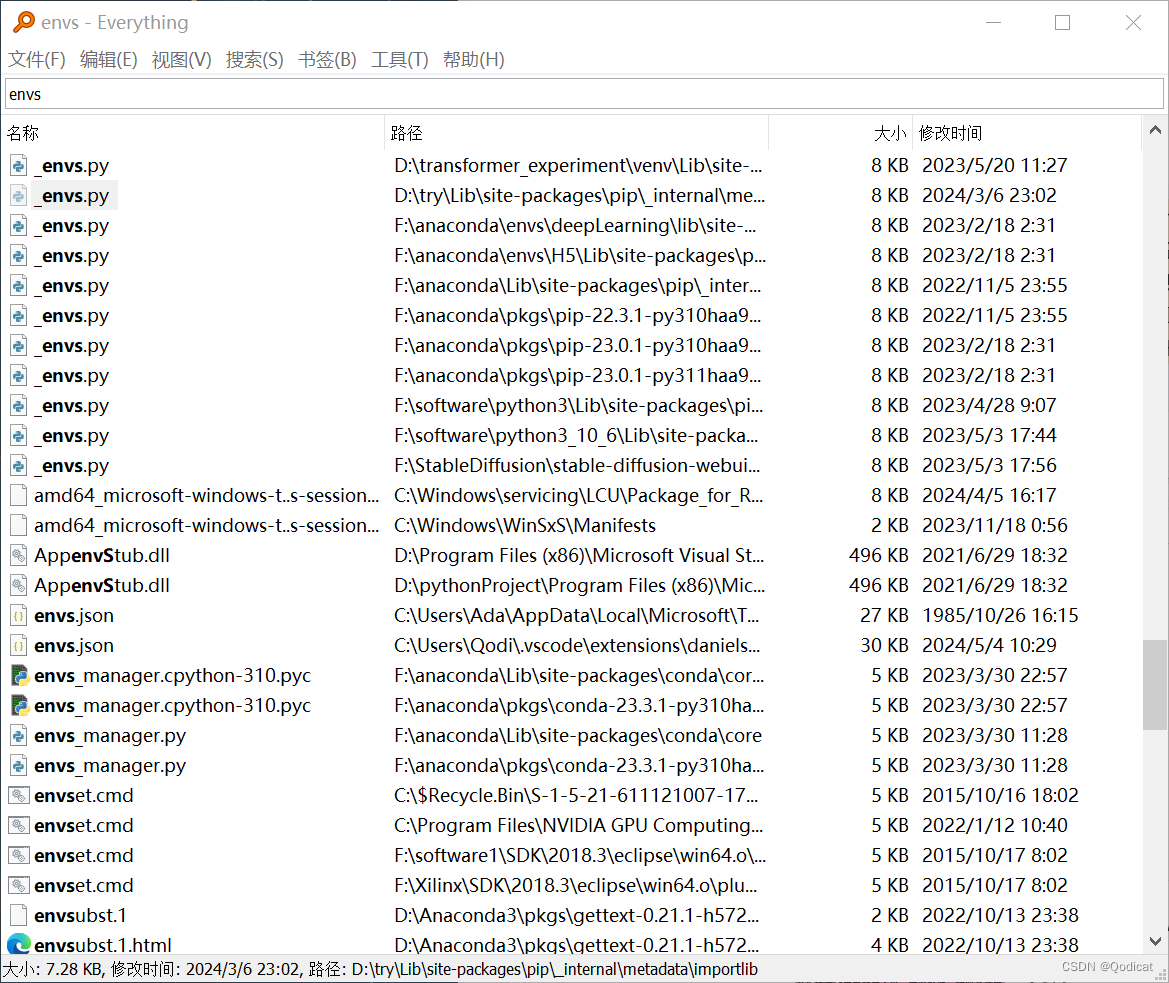Click JSON icon of envs.json in Users\Ada

pos(19,616)
